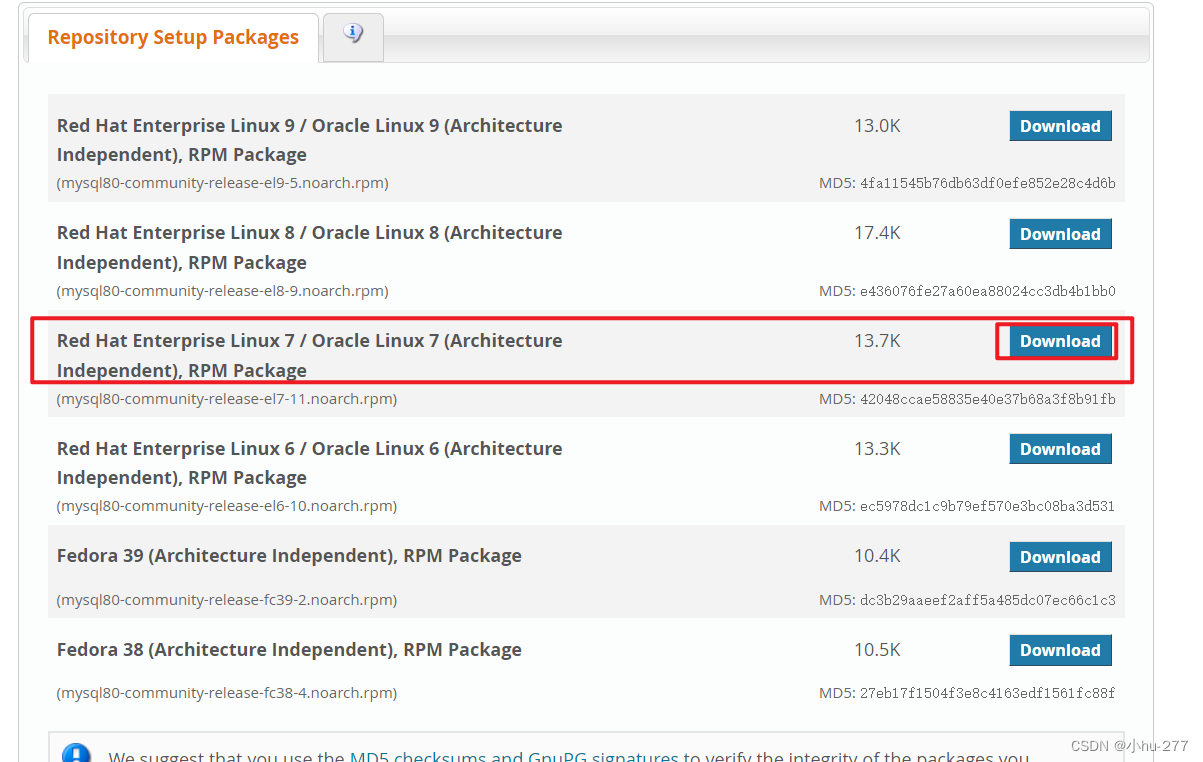This screenshot has height=762, width=1203.
Task: Click the MD5 hash starting with ec5978dc
Action: point(988,506)
